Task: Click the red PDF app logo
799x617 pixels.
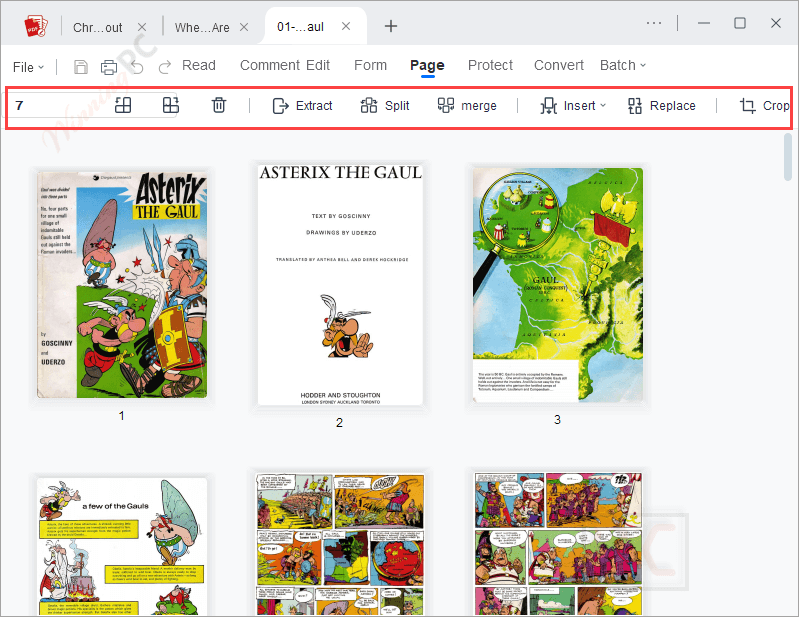Action: 36,26
